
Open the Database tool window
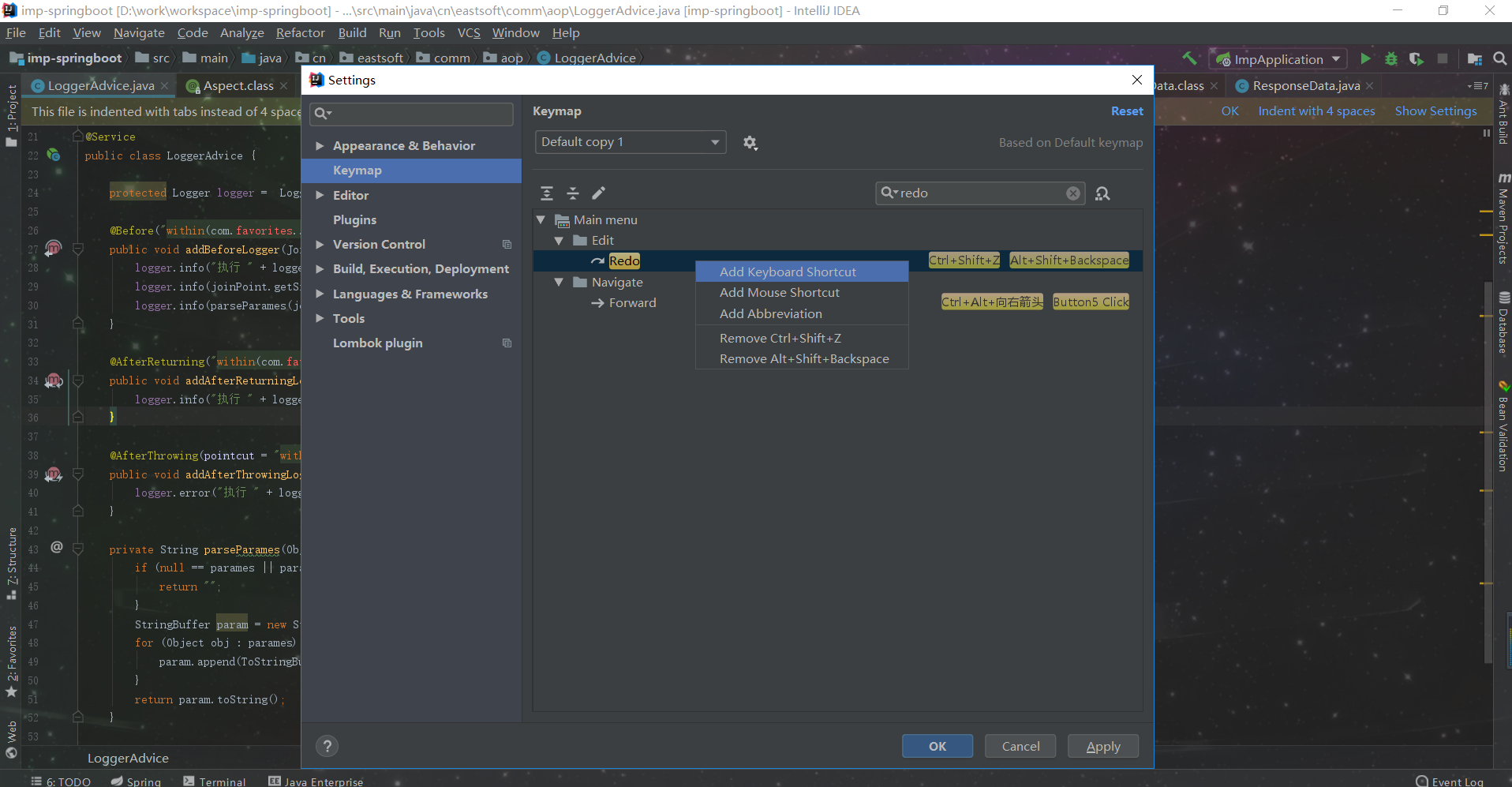coord(1503,323)
